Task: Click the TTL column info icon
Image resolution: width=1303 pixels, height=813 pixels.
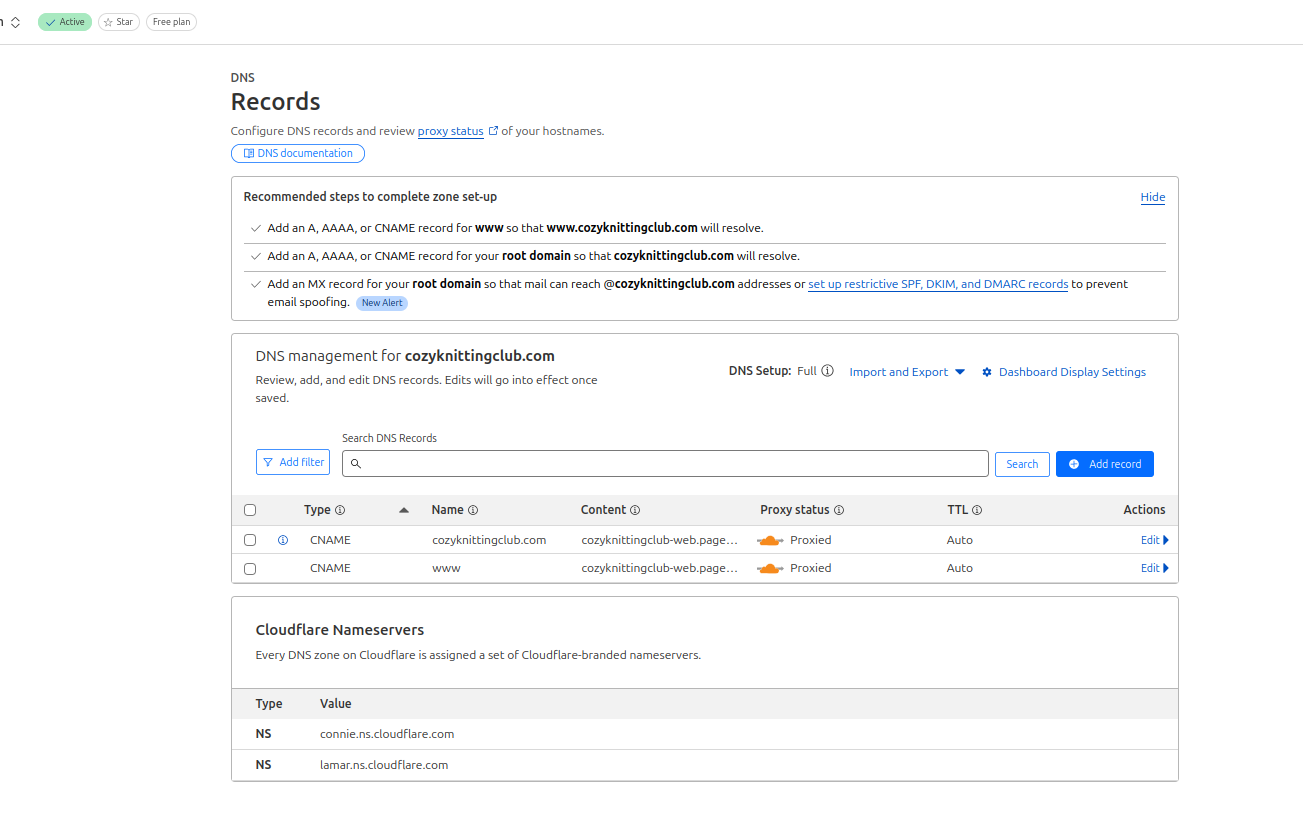Action: [x=977, y=510]
